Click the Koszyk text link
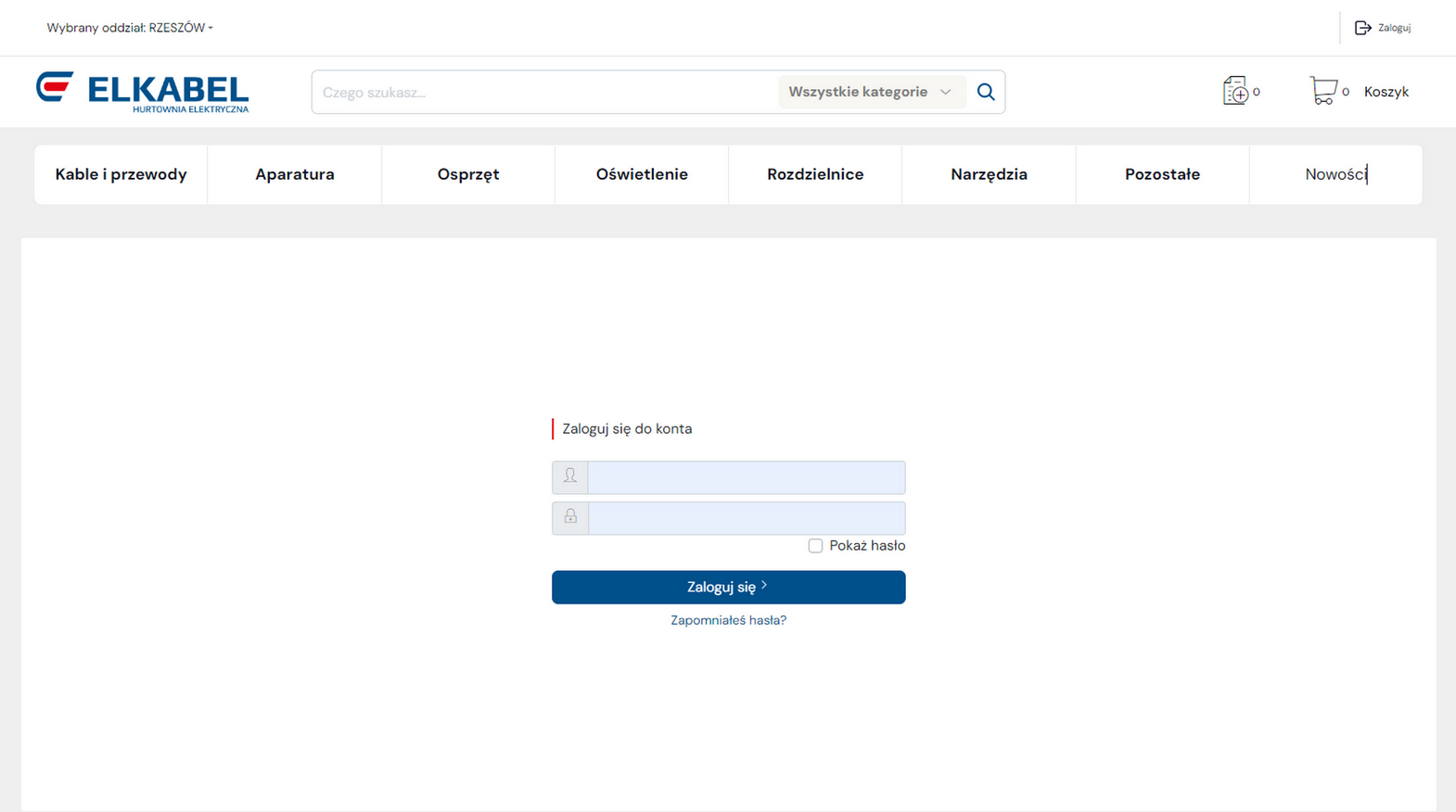The image size is (1456, 812). [x=1386, y=92]
